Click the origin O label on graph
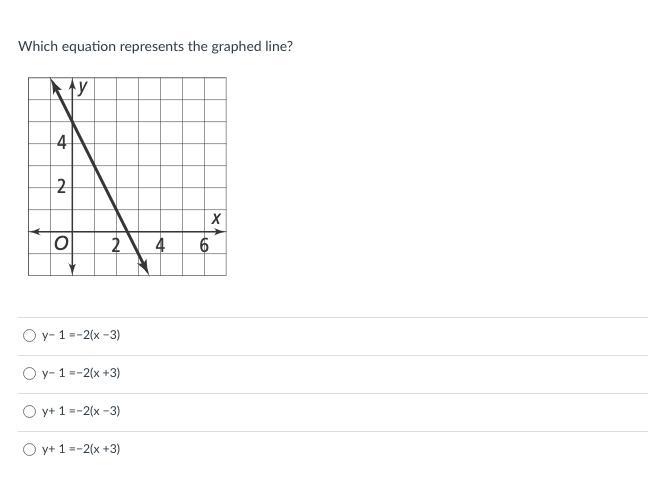The width and height of the screenshot is (660, 487). 61,245
